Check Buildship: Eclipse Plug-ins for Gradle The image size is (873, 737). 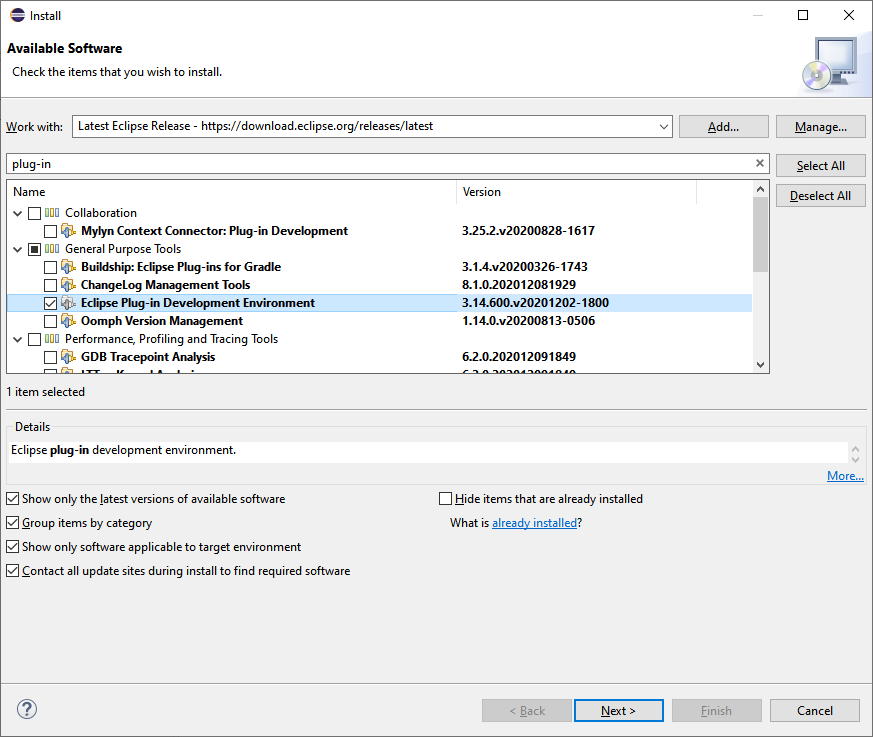point(50,267)
